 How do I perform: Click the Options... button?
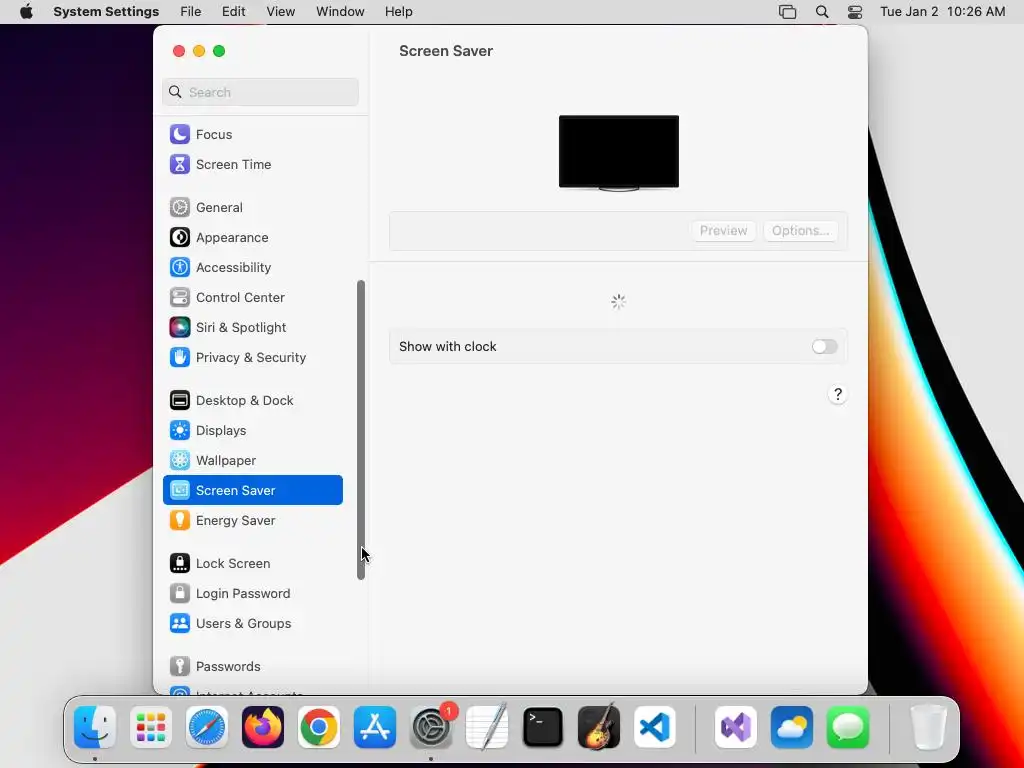800,231
